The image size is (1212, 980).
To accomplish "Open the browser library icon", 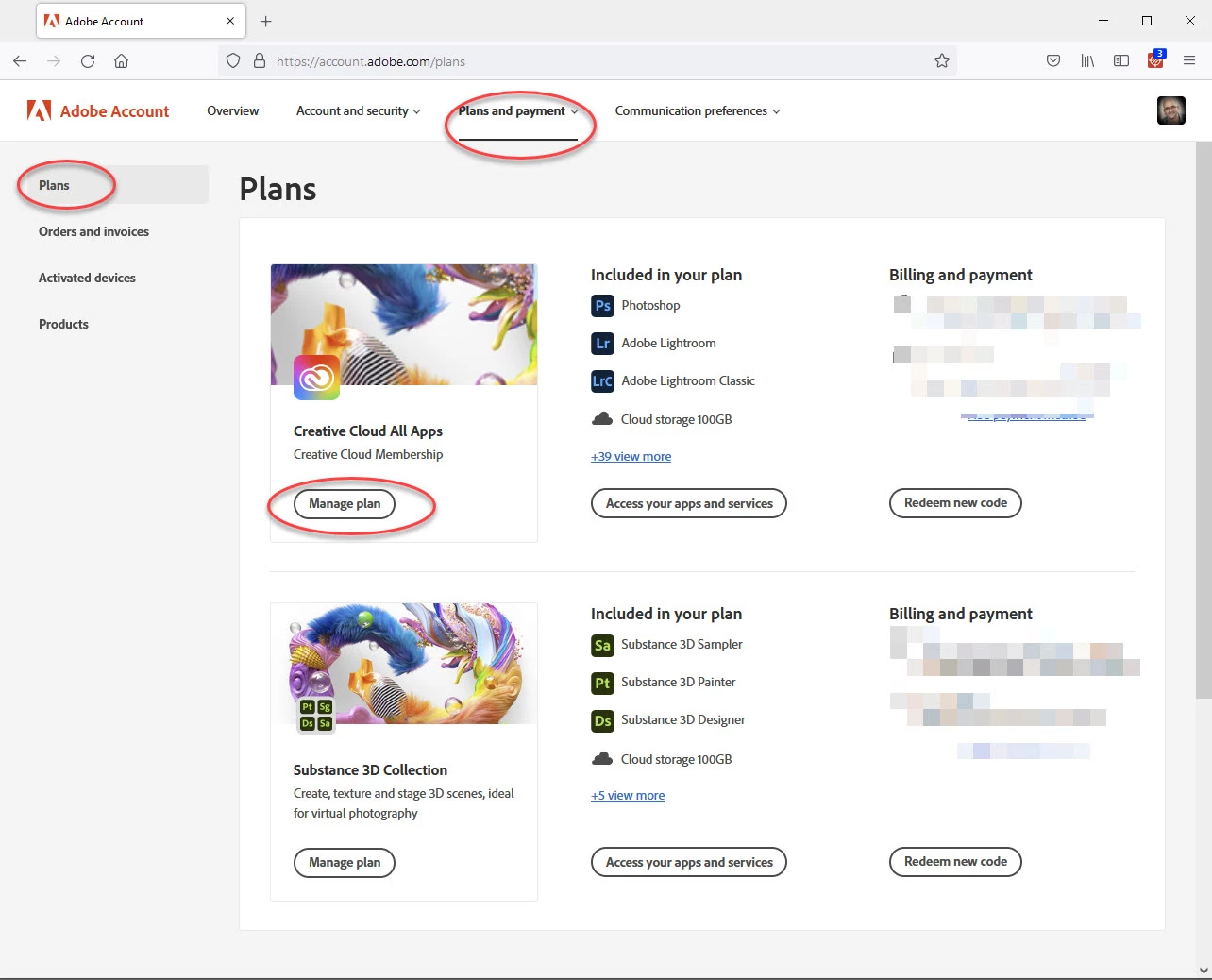I will click(x=1087, y=61).
